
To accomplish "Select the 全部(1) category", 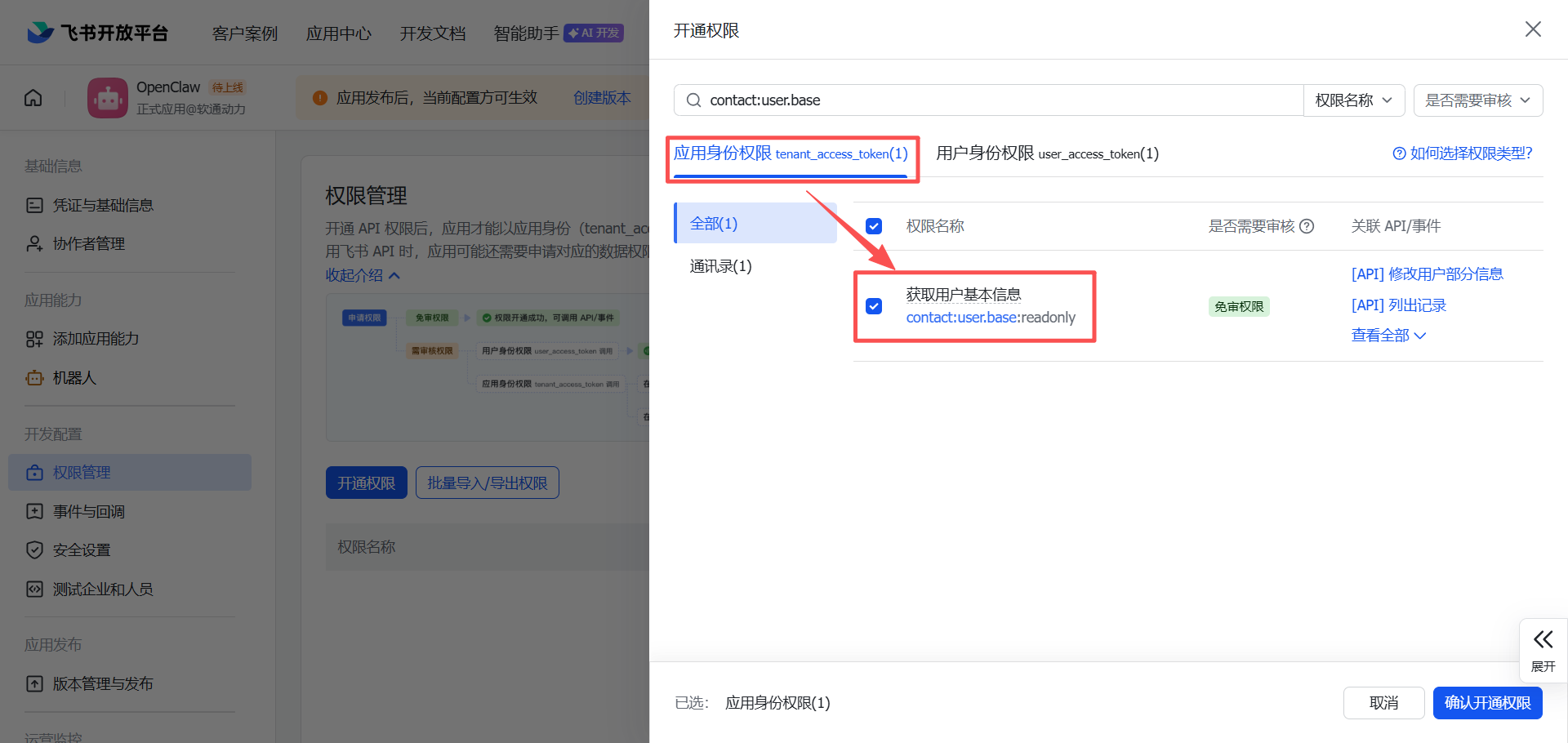I will 755,223.
